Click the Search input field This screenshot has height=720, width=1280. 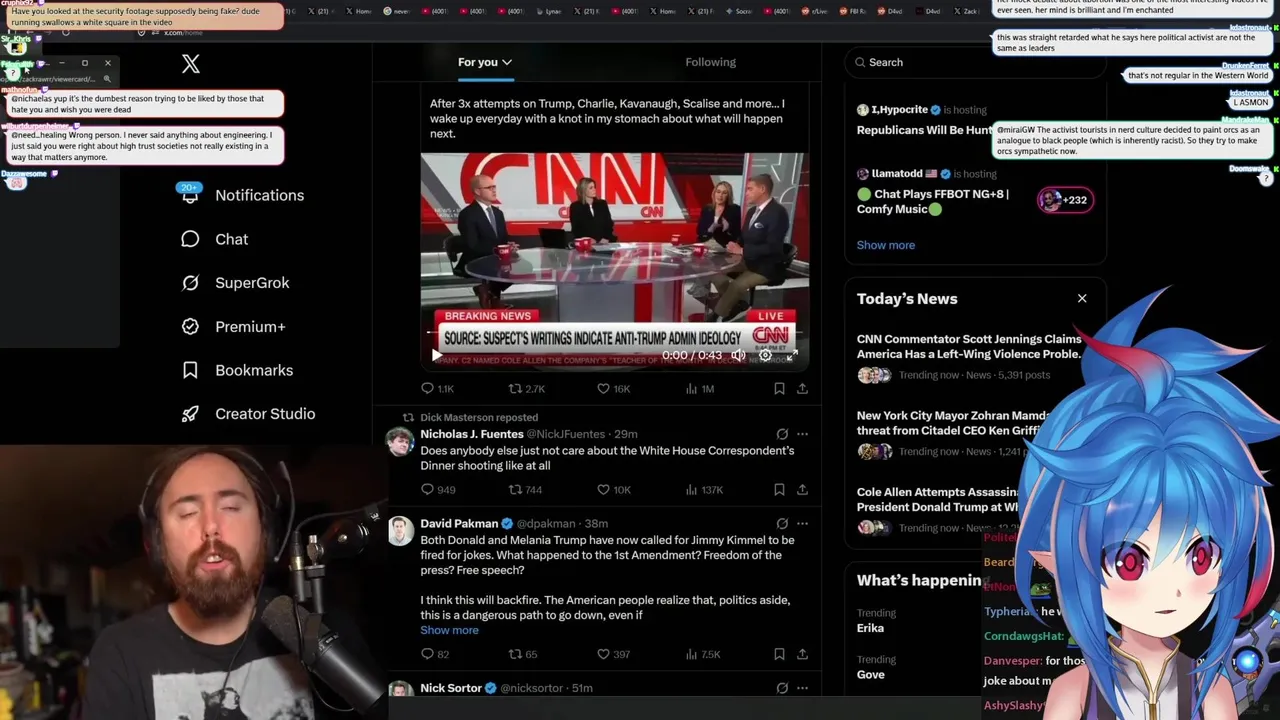tap(975, 62)
